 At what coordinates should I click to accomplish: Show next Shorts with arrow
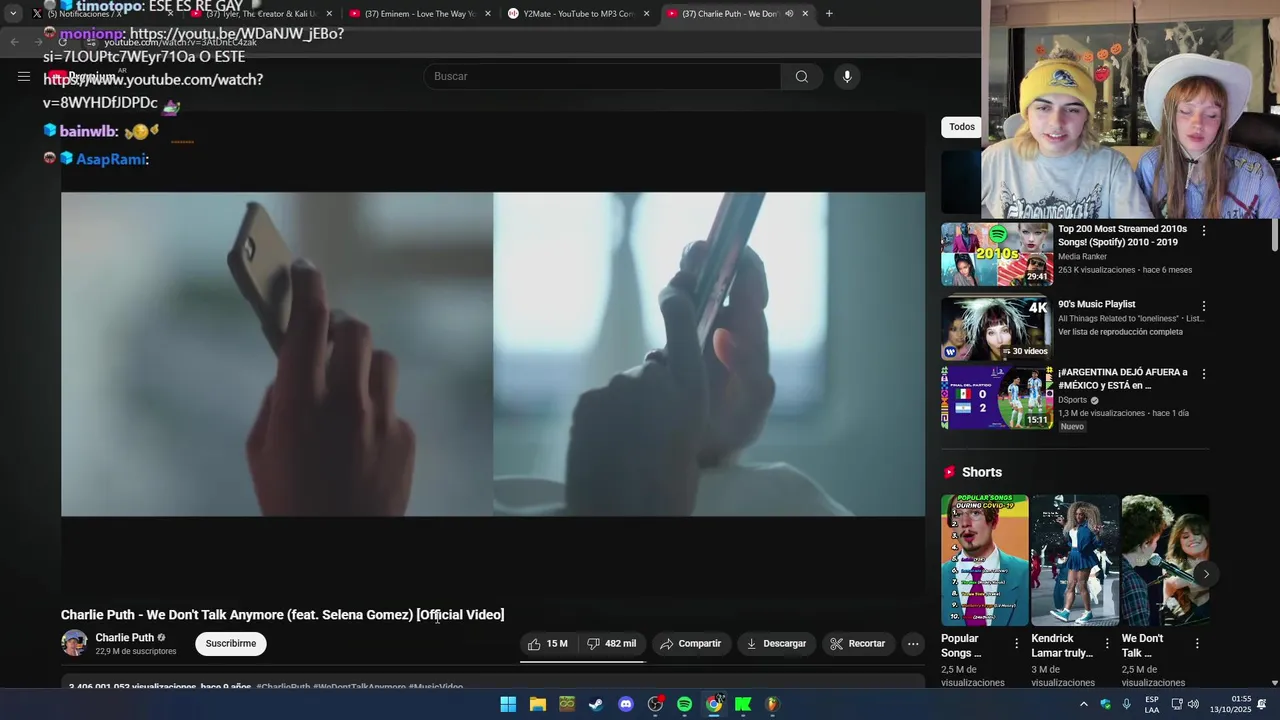click(x=1206, y=574)
